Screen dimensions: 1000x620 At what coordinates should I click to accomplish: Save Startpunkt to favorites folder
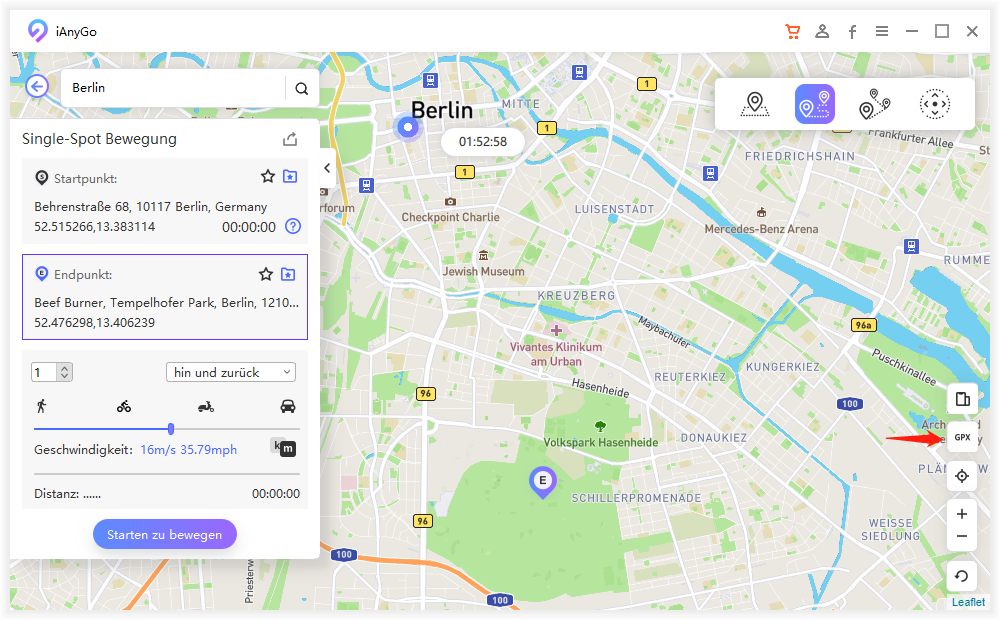coord(290,177)
